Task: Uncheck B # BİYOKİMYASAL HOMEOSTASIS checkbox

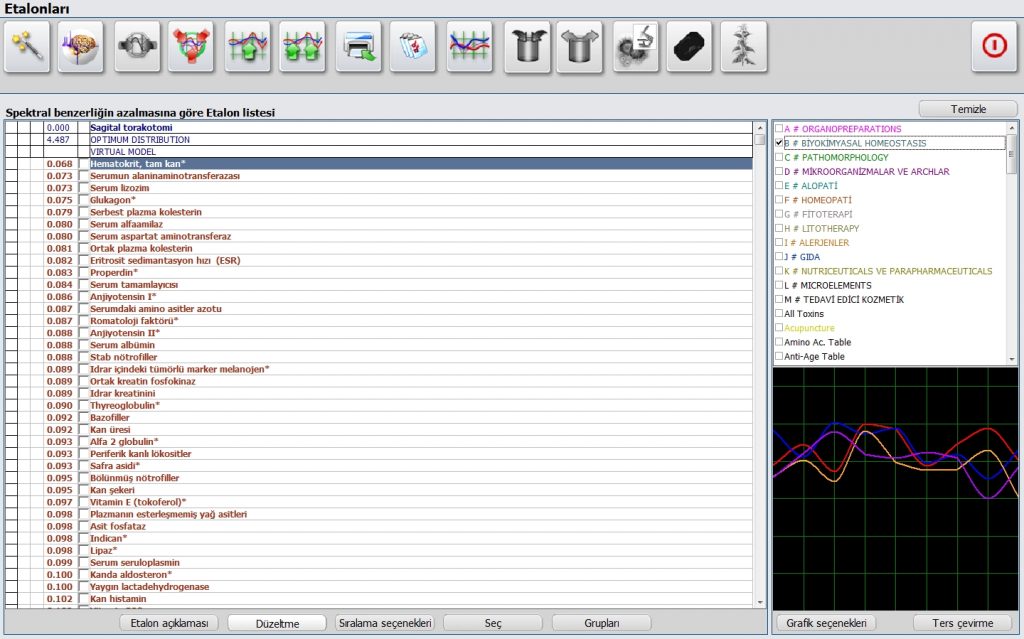Action: 779,143
